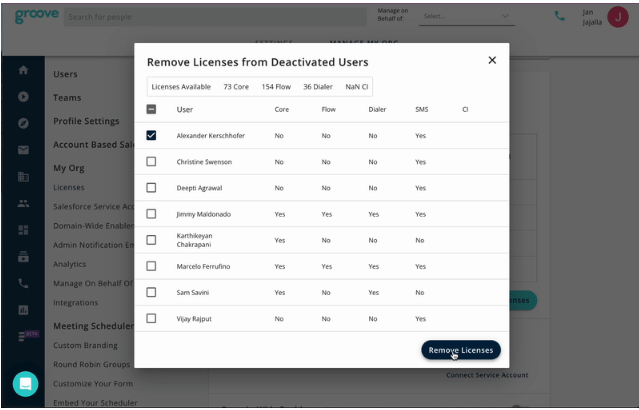
Task: Open the chat bubble widget
Action: pos(25,383)
